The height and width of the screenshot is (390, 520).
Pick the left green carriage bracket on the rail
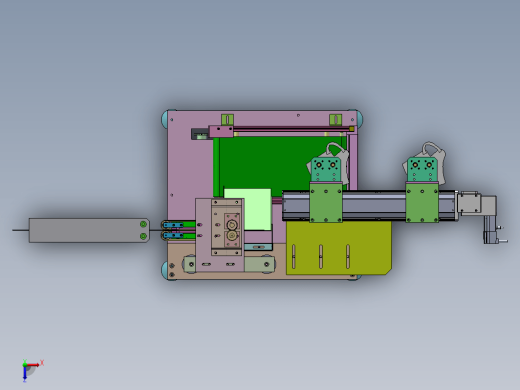click(326, 202)
